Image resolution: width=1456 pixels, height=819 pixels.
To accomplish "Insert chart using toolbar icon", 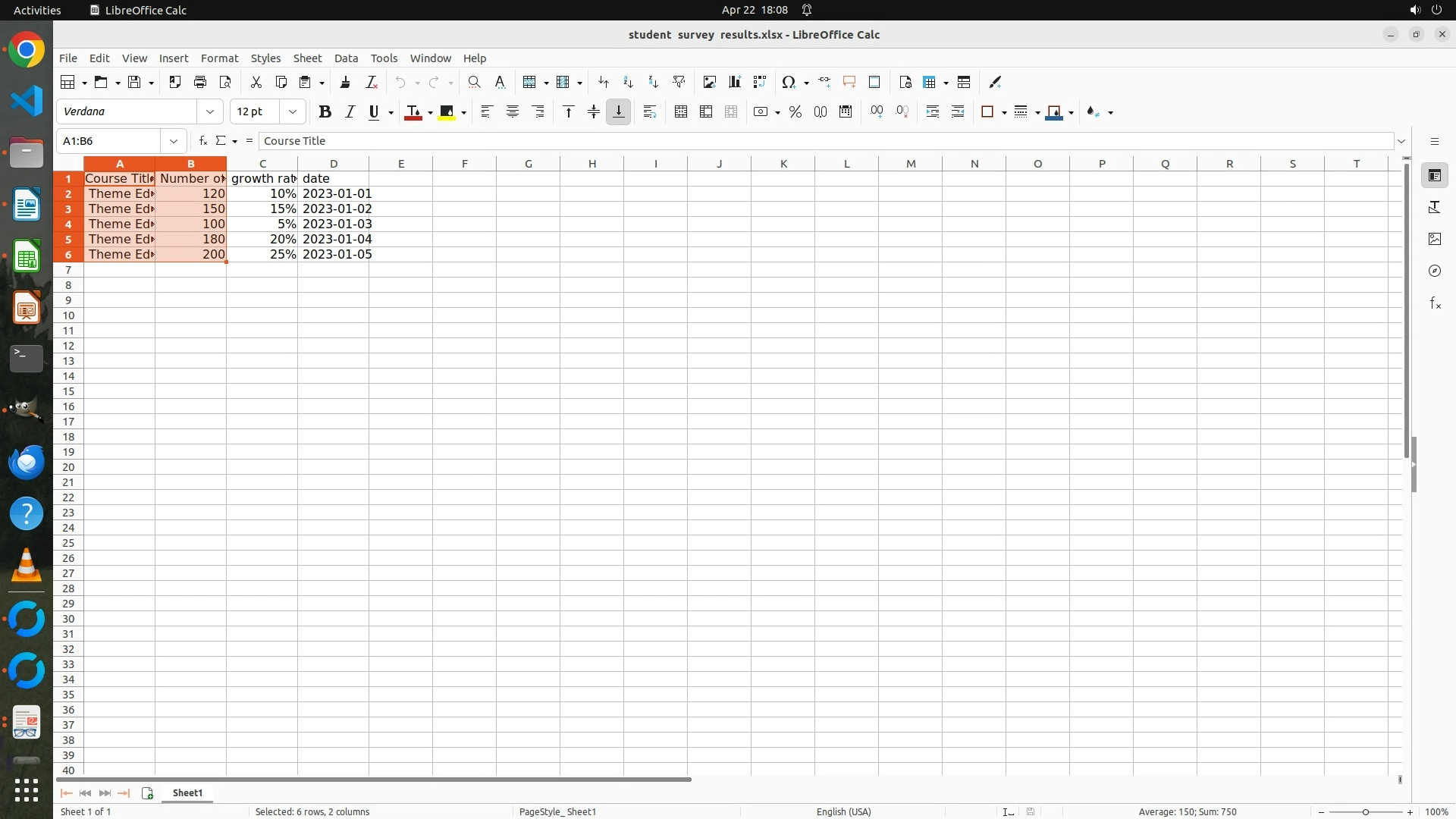I will point(734,83).
